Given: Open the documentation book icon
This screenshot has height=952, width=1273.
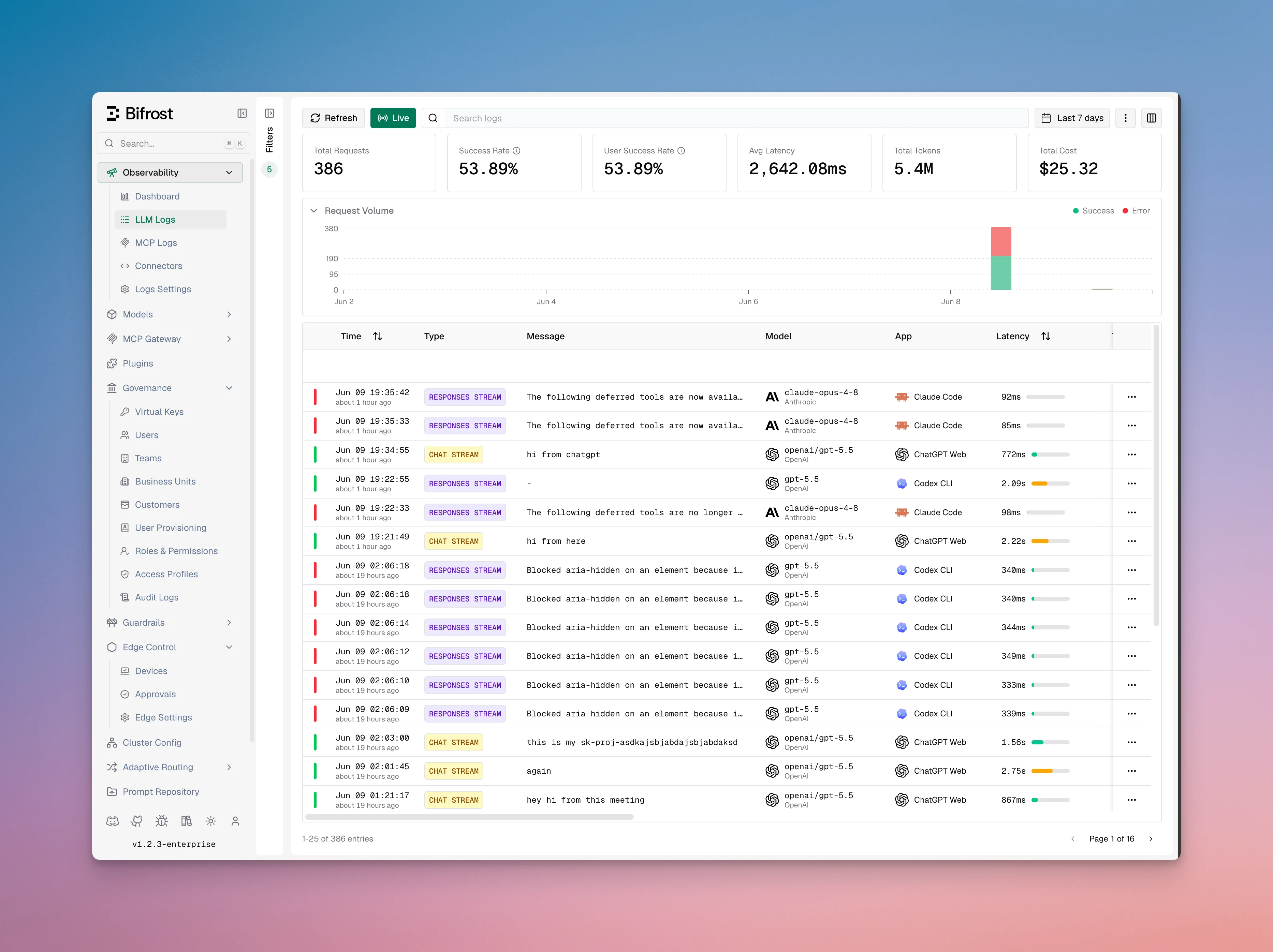Looking at the screenshot, I should (x=187, y=821).
